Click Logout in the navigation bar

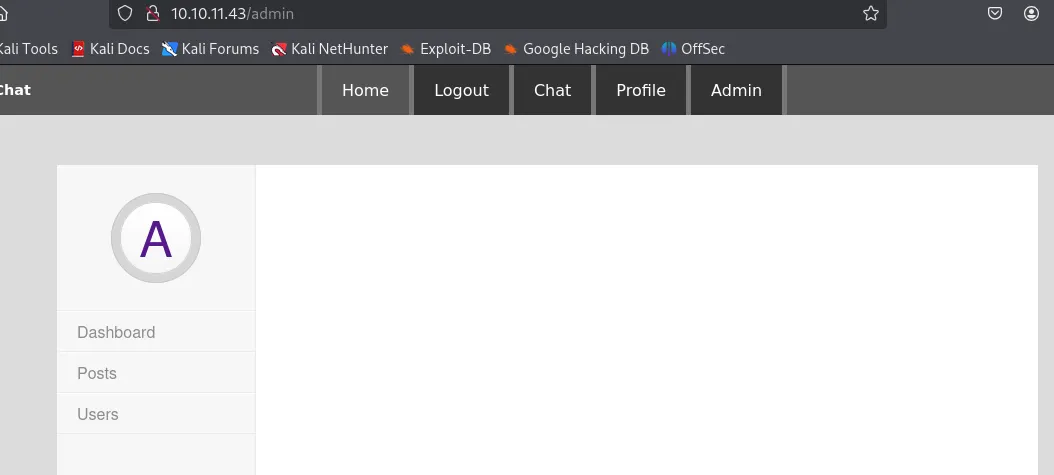point(461,90)
